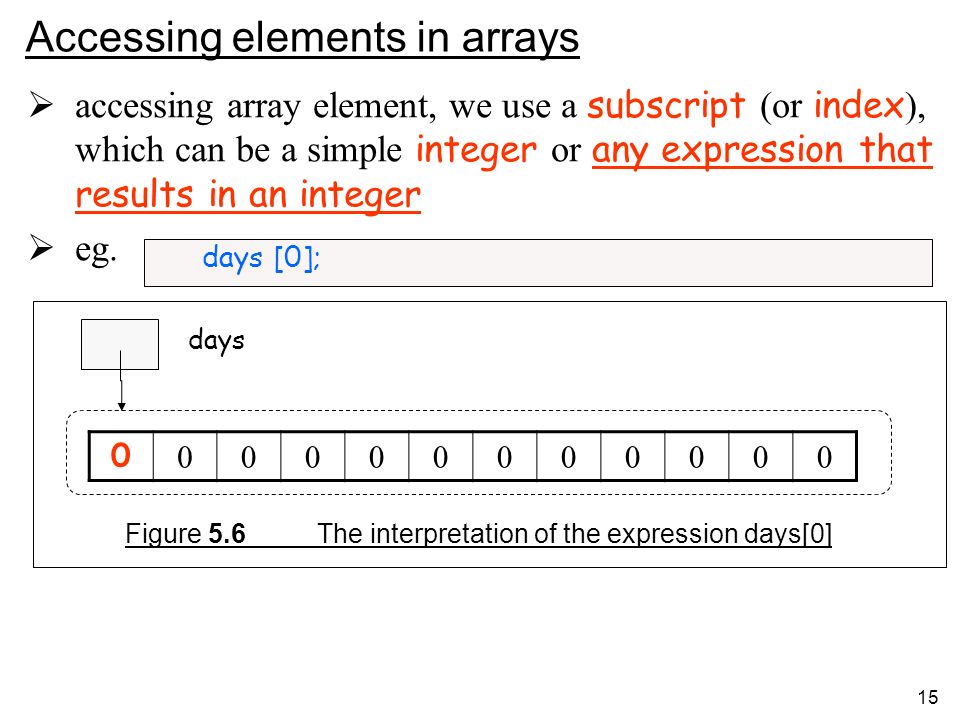This screenshot has height=720, width=960.
Task: Click the days pointer variable box
Action: [120, 344]
